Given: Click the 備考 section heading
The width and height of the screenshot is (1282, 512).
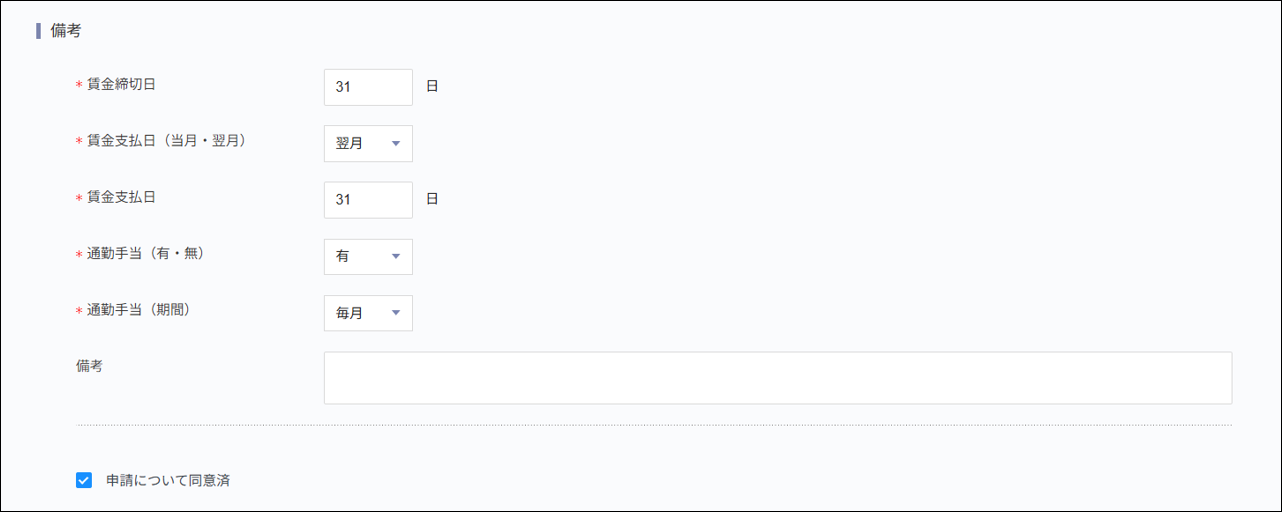Looking at the screenshot, I should tap(66, 31).
